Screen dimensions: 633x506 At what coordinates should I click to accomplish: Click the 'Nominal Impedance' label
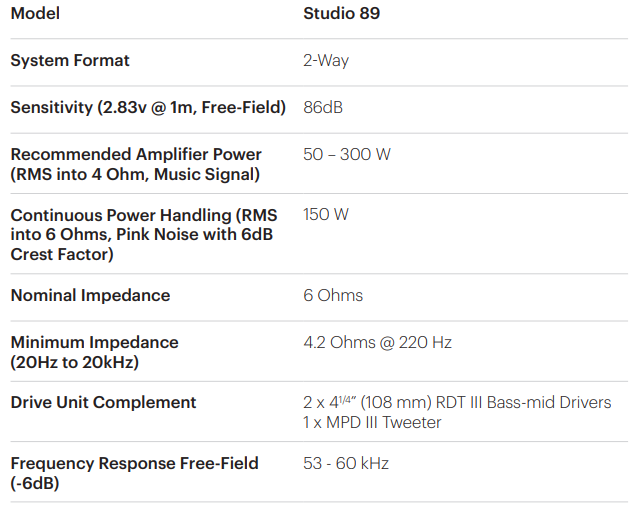[90, 296]
